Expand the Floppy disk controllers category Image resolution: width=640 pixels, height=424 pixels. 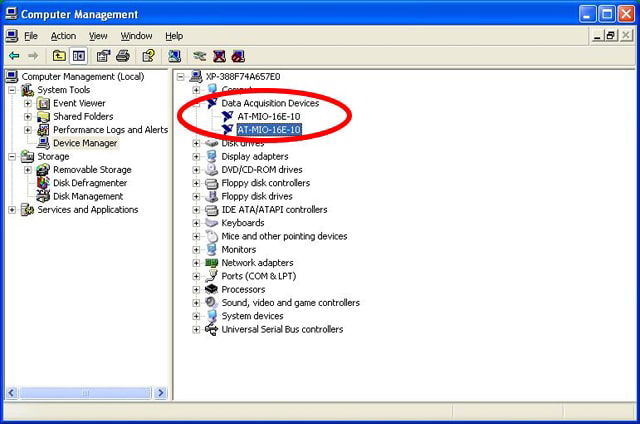coord(196,183)
